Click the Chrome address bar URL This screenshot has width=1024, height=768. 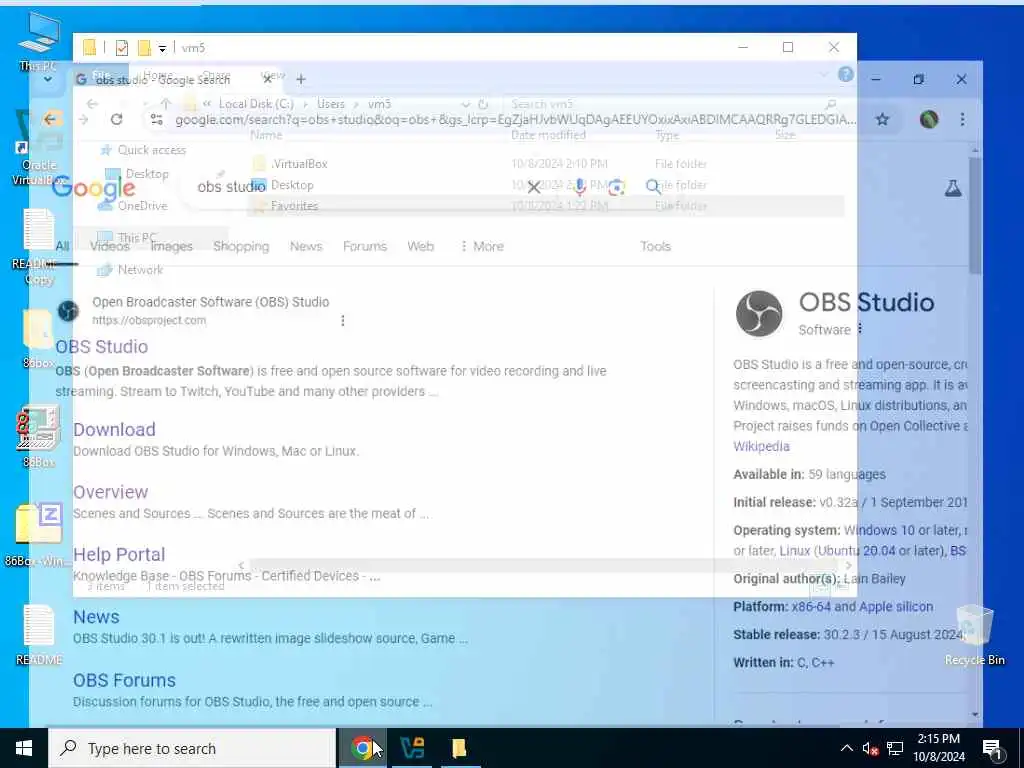(515, 120)
